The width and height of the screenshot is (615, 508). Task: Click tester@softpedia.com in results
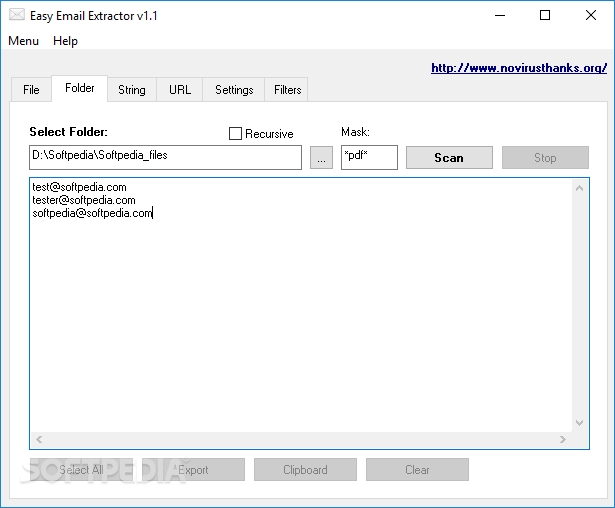coord(84,200)
